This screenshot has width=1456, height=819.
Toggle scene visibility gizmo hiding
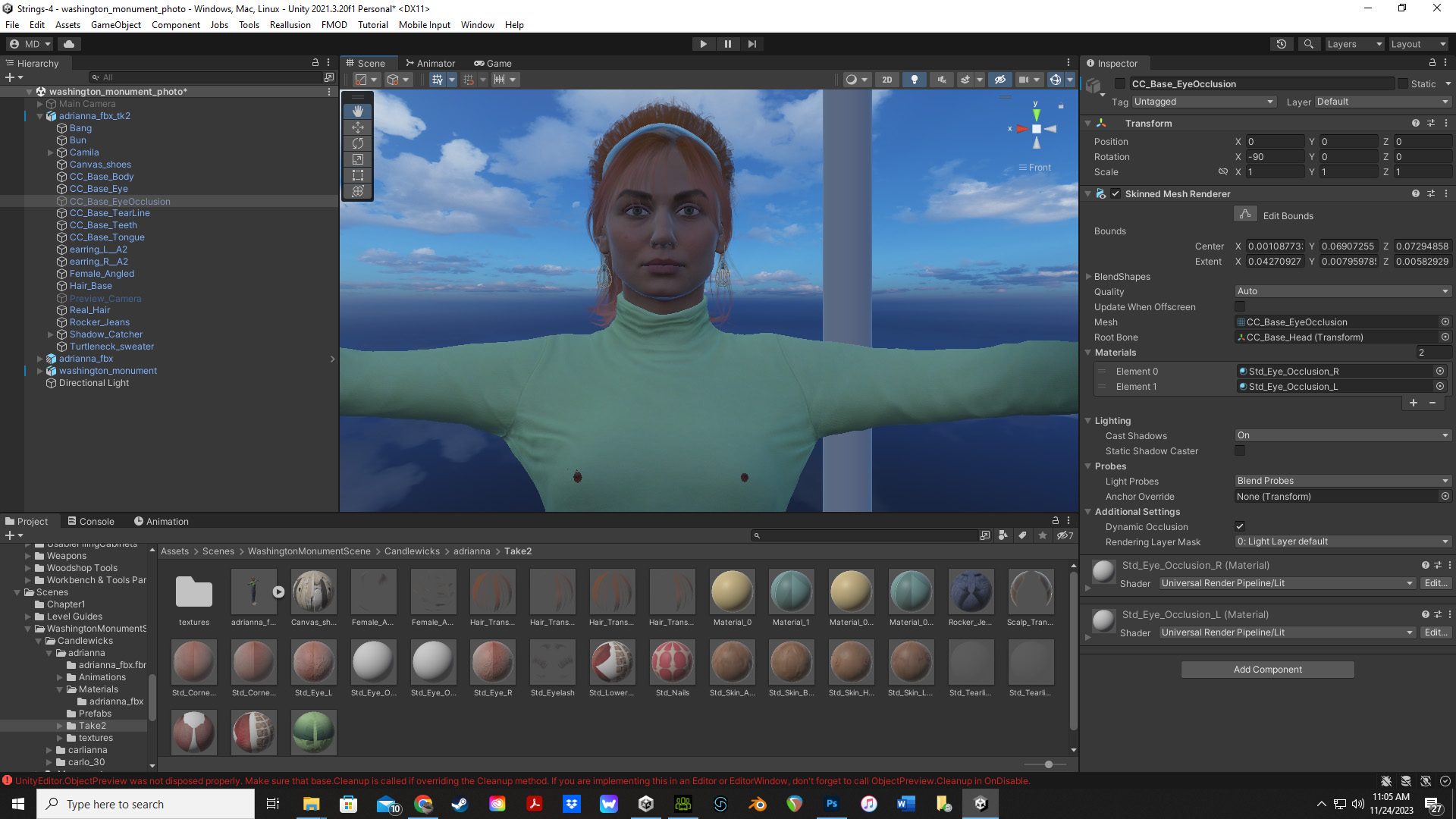(x=1000, y=79)
